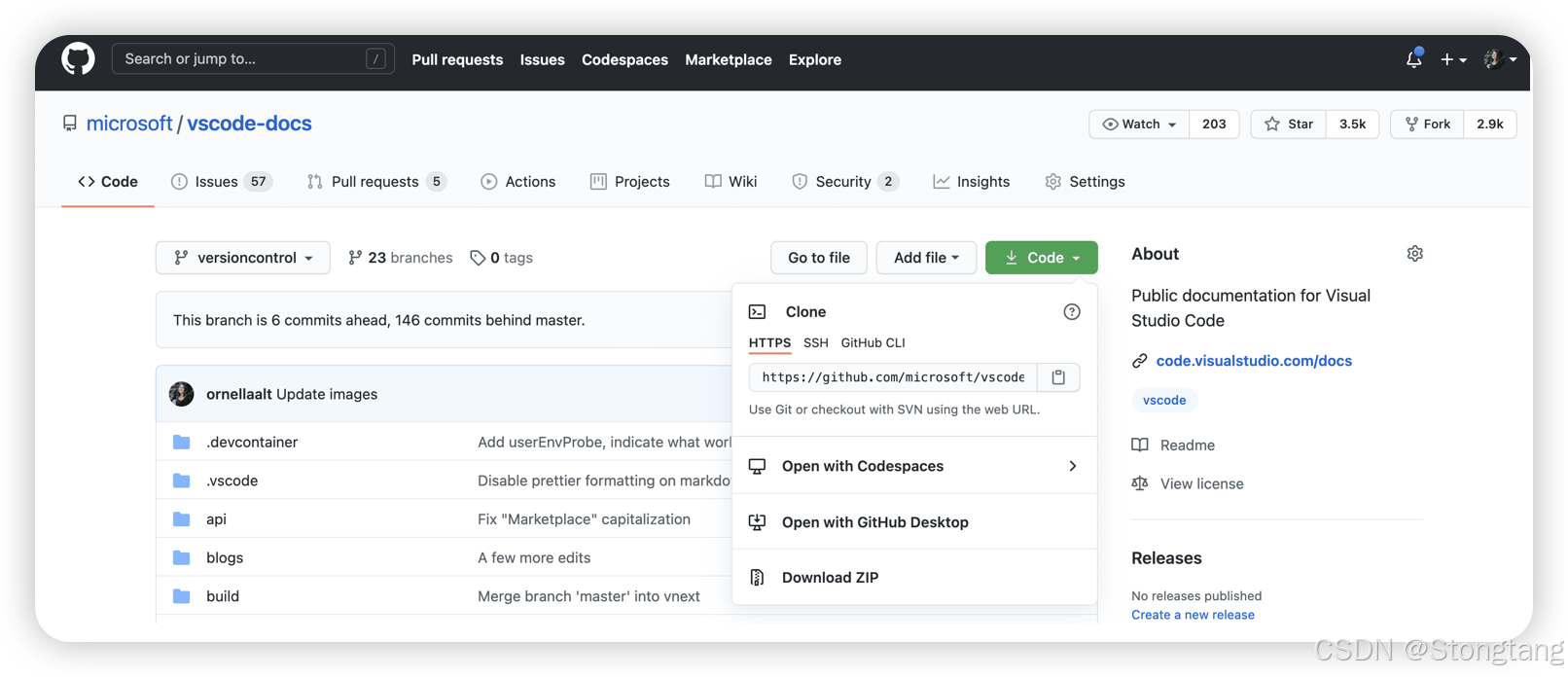
Task: Open Issues in top navigation
Action: pos(542,59)
